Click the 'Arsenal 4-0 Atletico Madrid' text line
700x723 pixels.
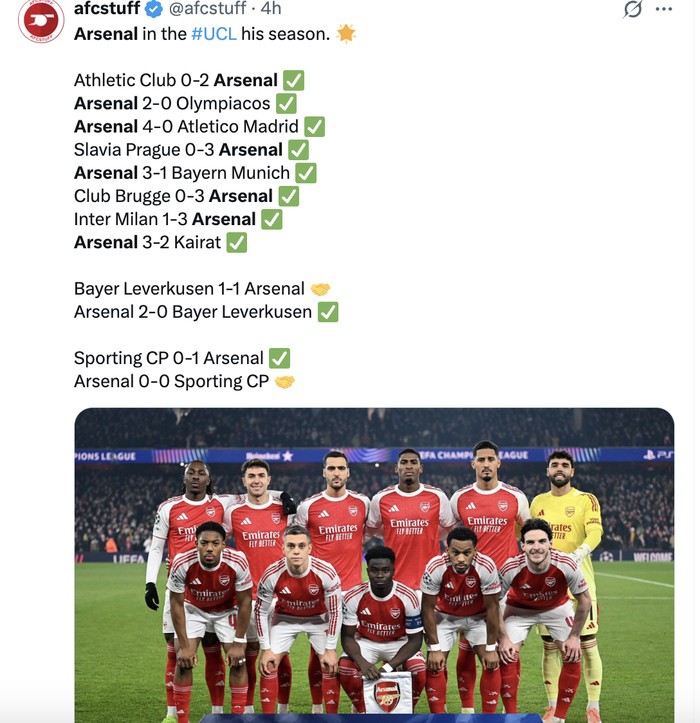[186, 127]
